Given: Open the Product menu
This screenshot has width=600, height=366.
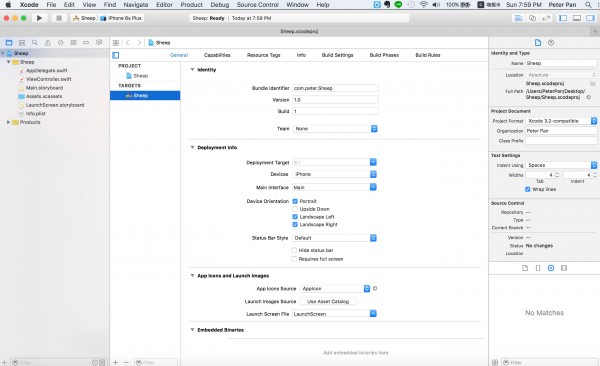Looking at the screenshot, I should [x=191, y=5].
